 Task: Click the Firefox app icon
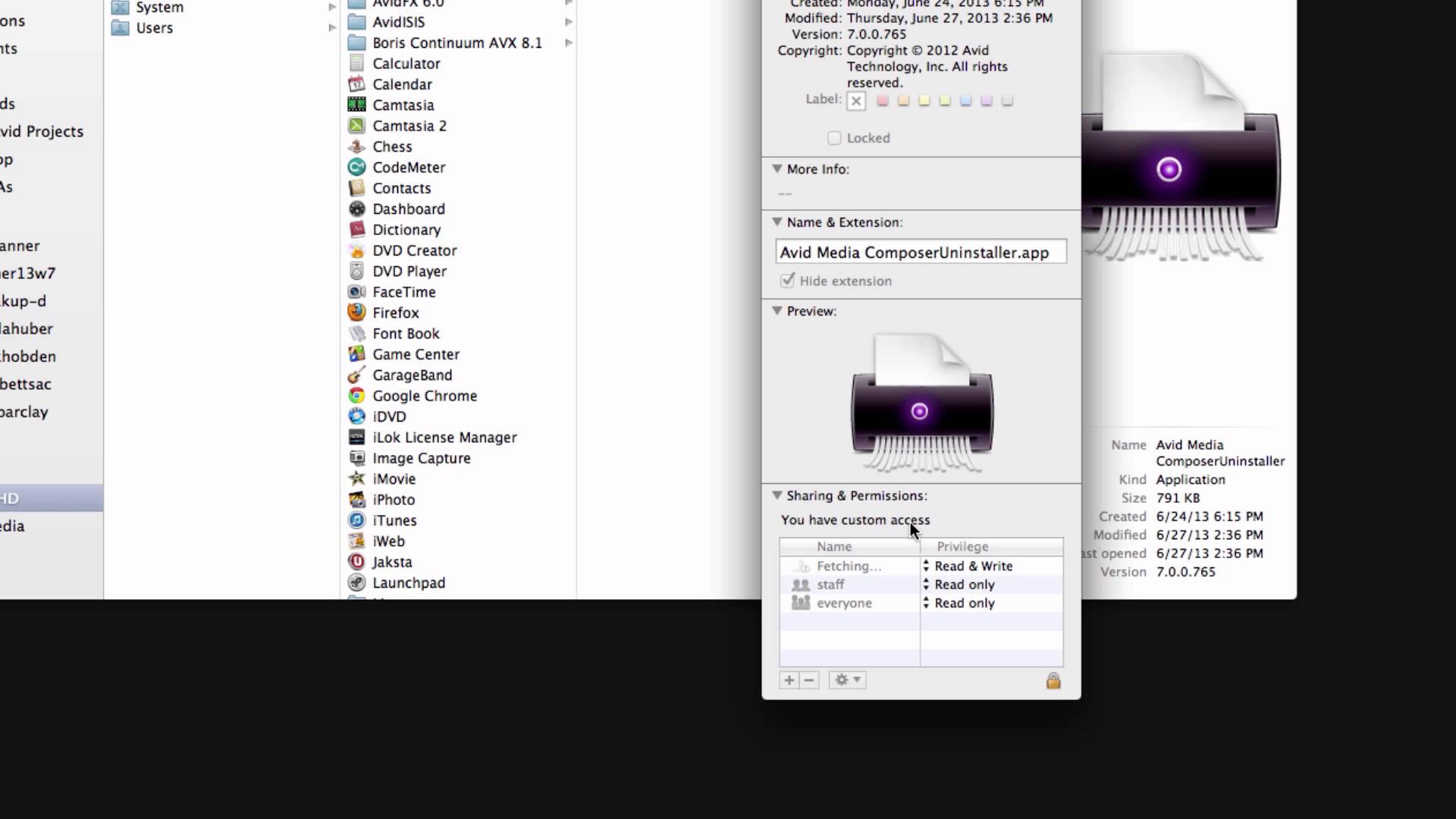pos(356,312)
